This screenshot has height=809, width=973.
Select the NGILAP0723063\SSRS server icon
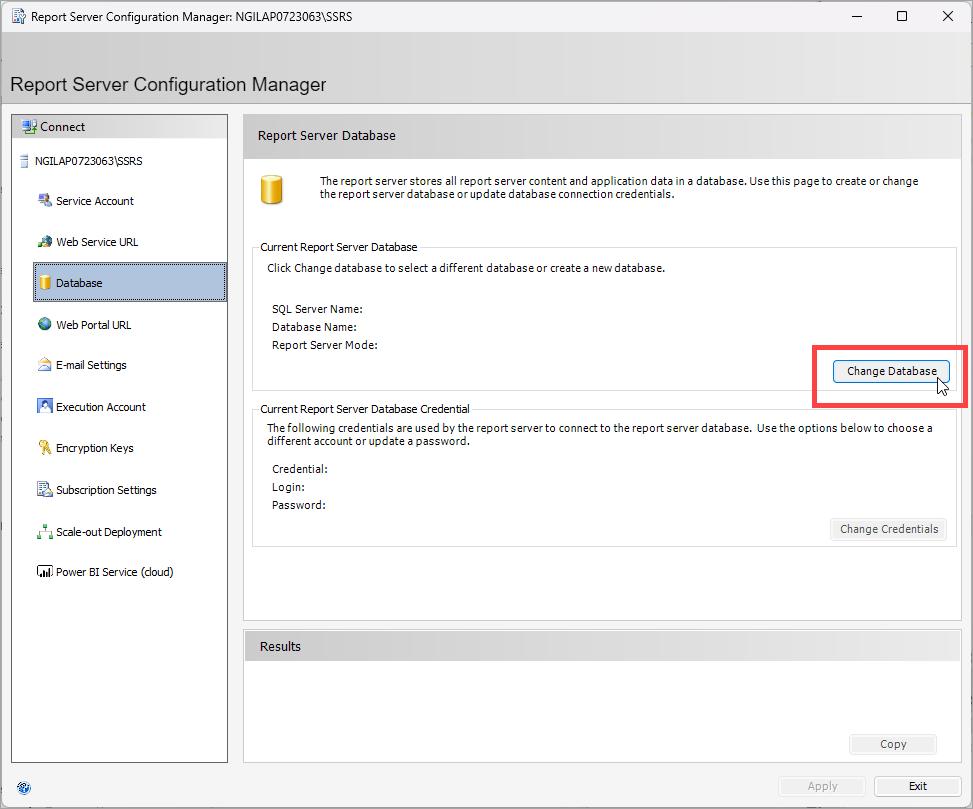(x=24, y=161)
